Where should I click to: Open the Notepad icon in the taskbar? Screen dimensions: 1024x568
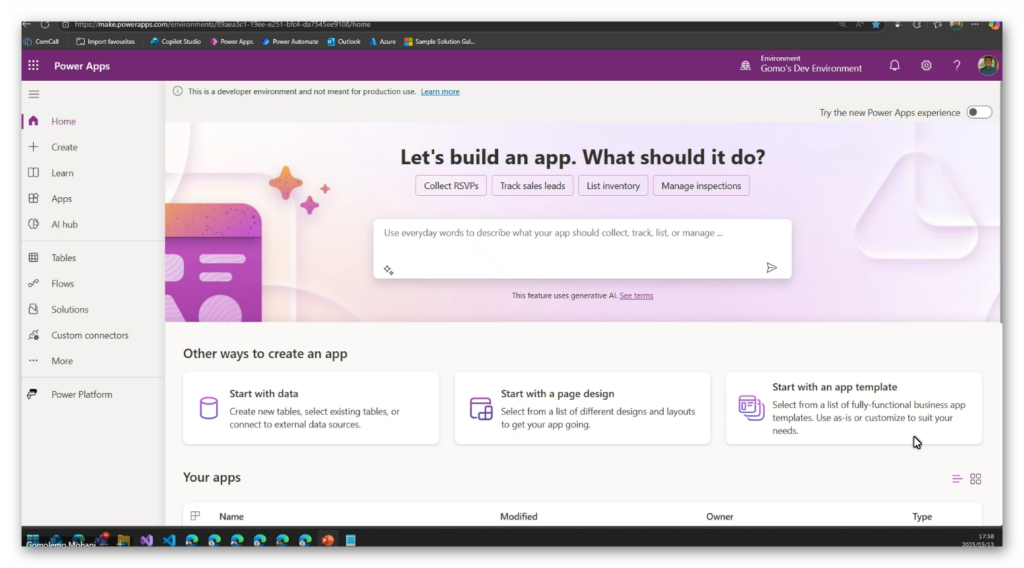coord(351,540)
